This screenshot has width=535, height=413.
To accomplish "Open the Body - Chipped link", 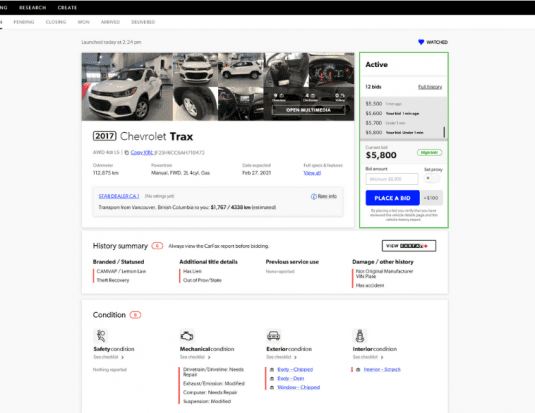I will [x=295, y=369].
